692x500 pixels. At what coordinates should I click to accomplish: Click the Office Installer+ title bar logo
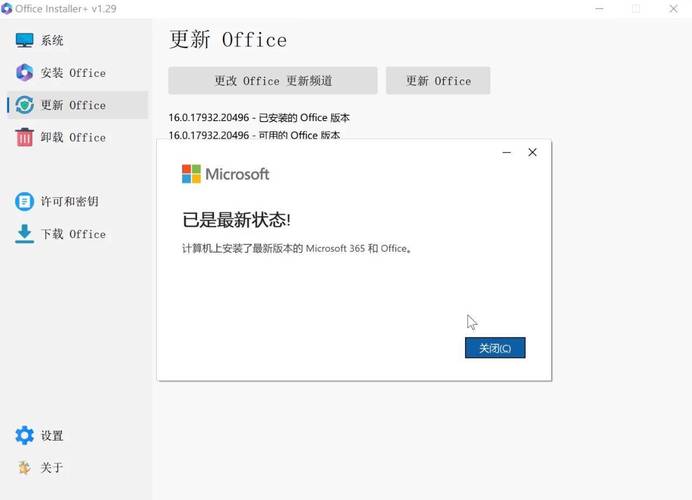[7, 9]
